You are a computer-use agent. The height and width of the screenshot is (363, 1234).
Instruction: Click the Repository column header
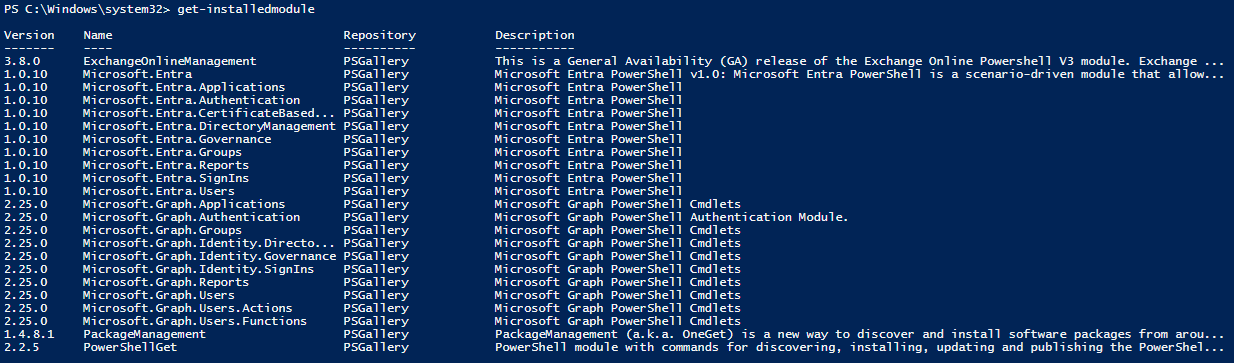(x=379, y=35)
